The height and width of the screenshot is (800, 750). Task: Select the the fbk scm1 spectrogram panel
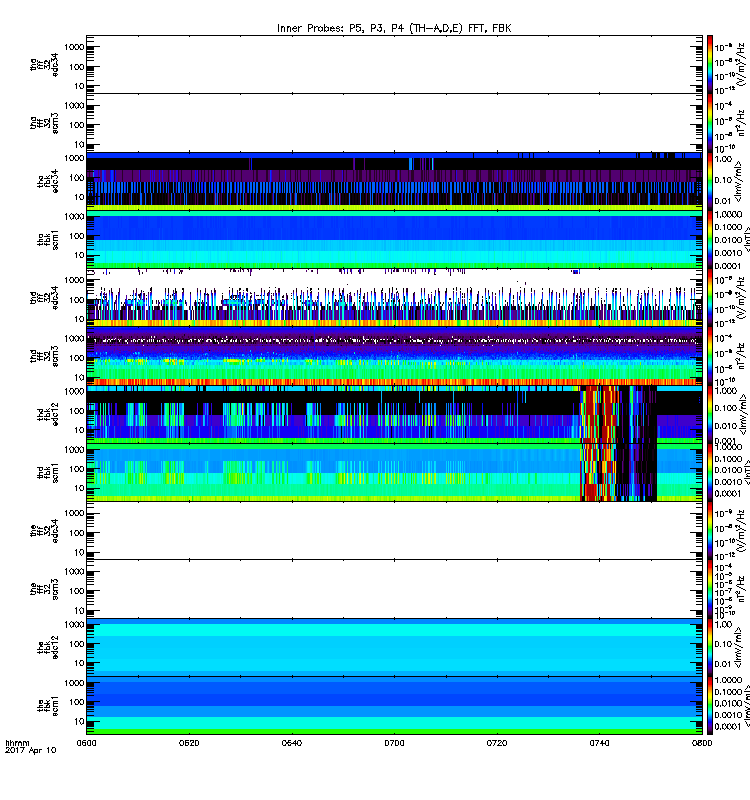[394, 706]
